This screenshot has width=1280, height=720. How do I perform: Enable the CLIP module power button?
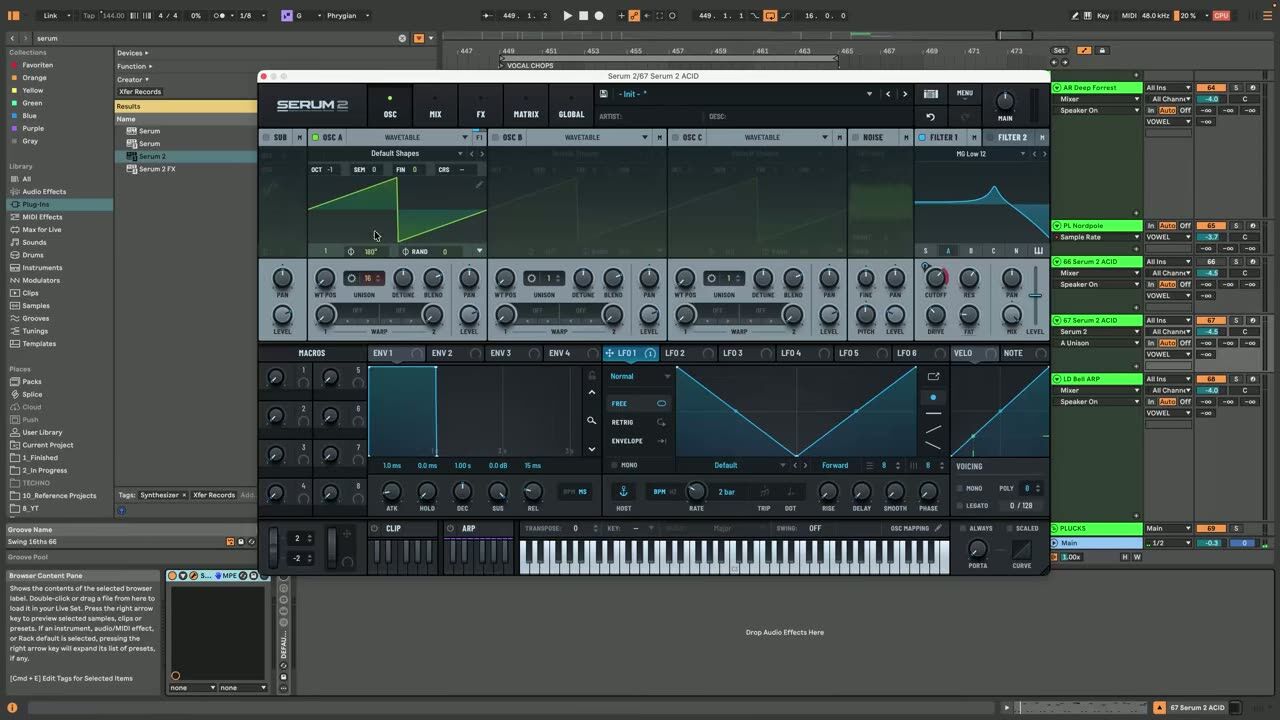click(375, 528)
